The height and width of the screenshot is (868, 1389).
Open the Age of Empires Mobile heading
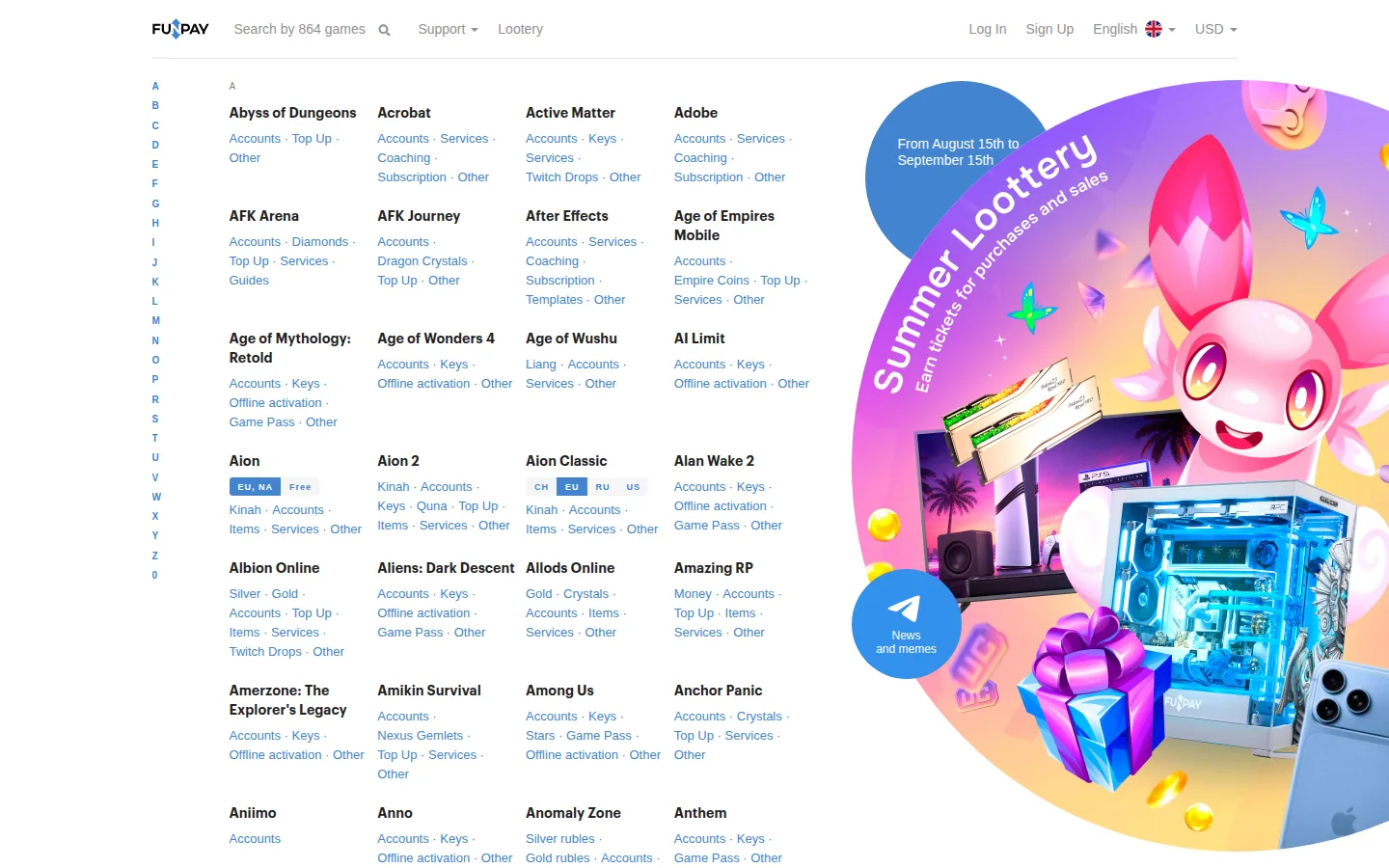point(724,226)
